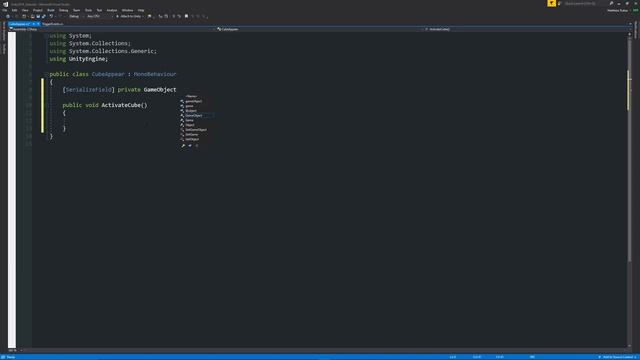This screenshot has height=360, width=640.
Task: Click the ActivateCube() method name
Action: point(124,105)
